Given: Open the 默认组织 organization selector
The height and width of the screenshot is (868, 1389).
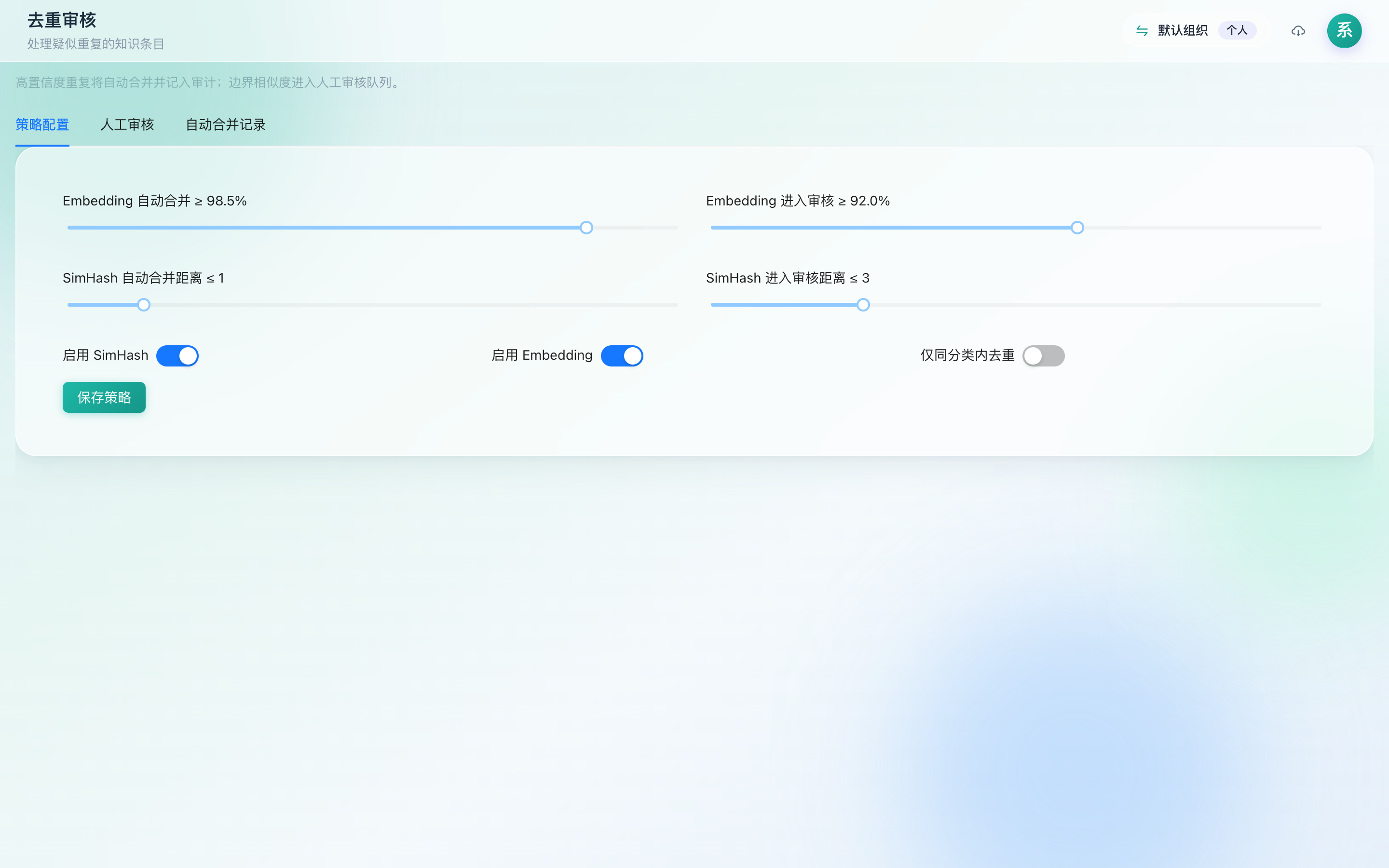Looking at the screenshot, I should pos(1183,30).
